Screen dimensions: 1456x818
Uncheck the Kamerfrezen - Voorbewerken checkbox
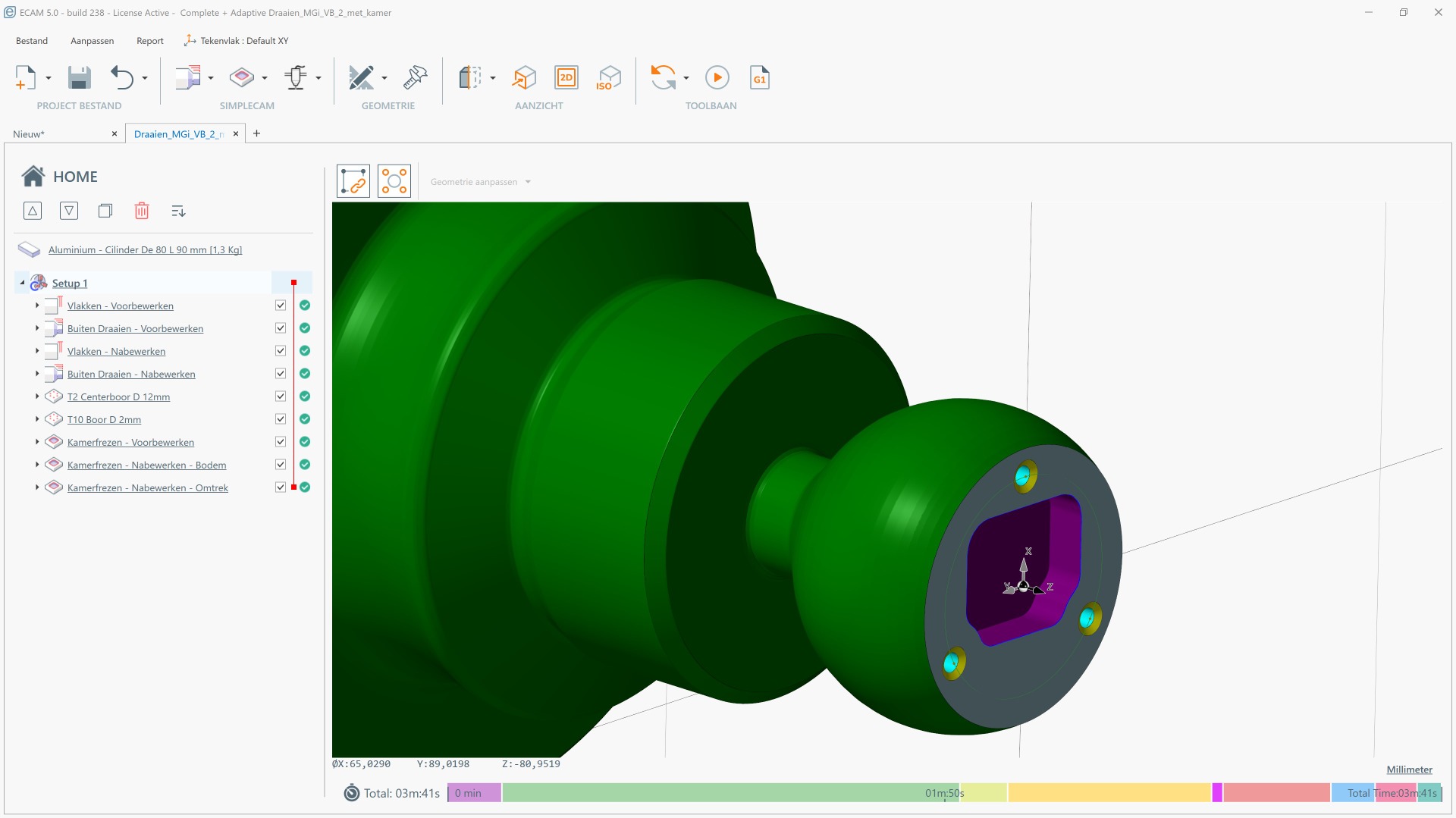[x=281, y=442]
